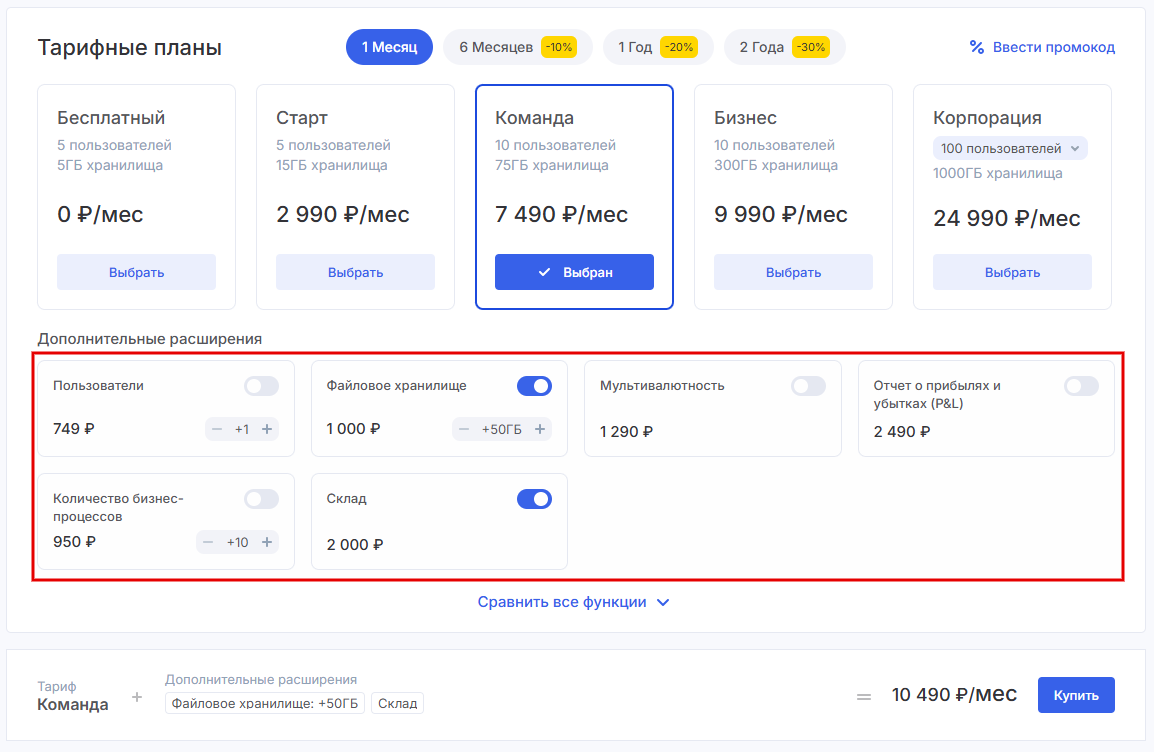
Task: Expand Сравнить все функции section
Action: (x=573, y=602)
